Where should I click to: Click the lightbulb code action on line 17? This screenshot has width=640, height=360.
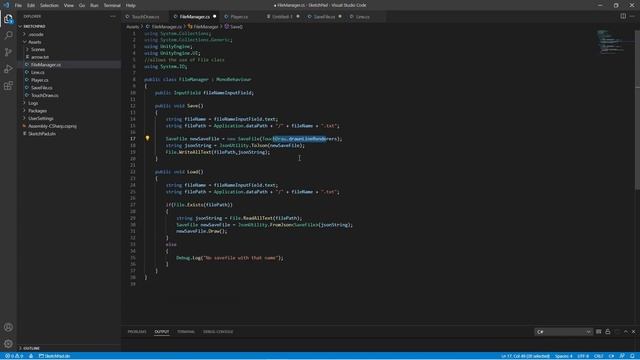(x=147, y=138)
